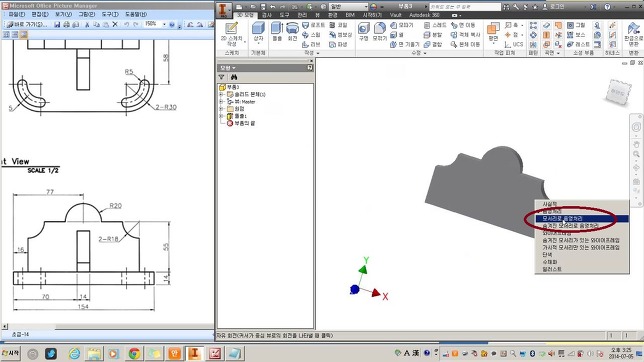Expand the Modify (수정) panel dropdown

tap(419, 53)
